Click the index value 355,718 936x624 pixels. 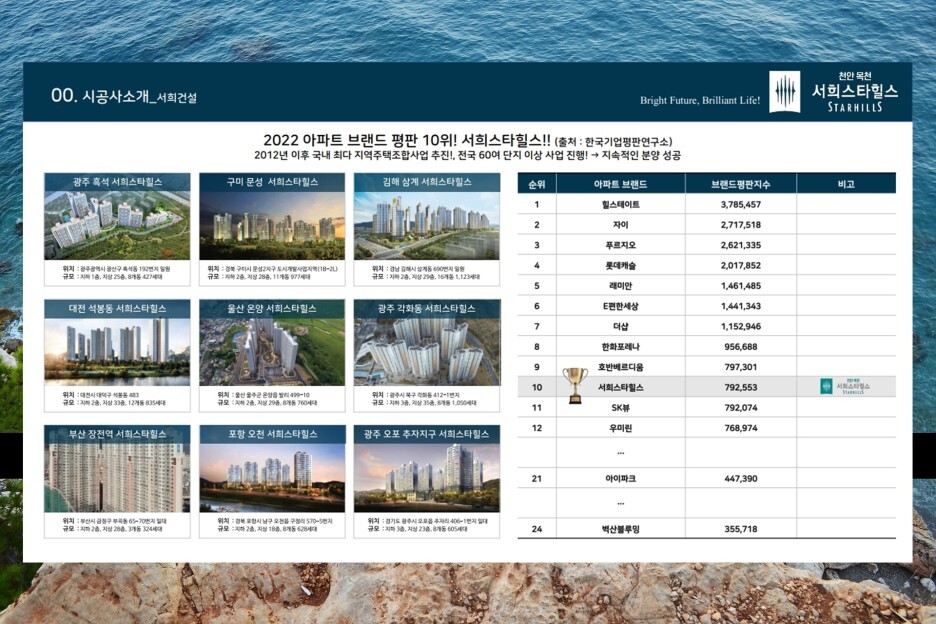(x=740, y=528)
